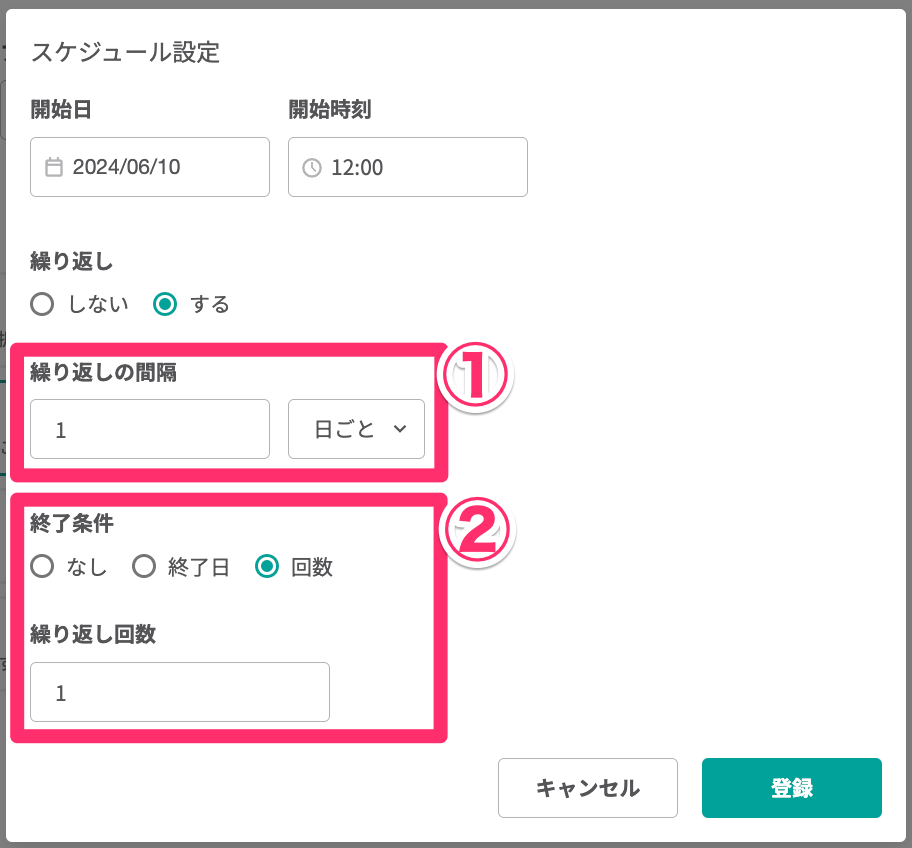Click the 繰り返しの間隔 label
The image size is (912, 848).
[x=105, y=373]
